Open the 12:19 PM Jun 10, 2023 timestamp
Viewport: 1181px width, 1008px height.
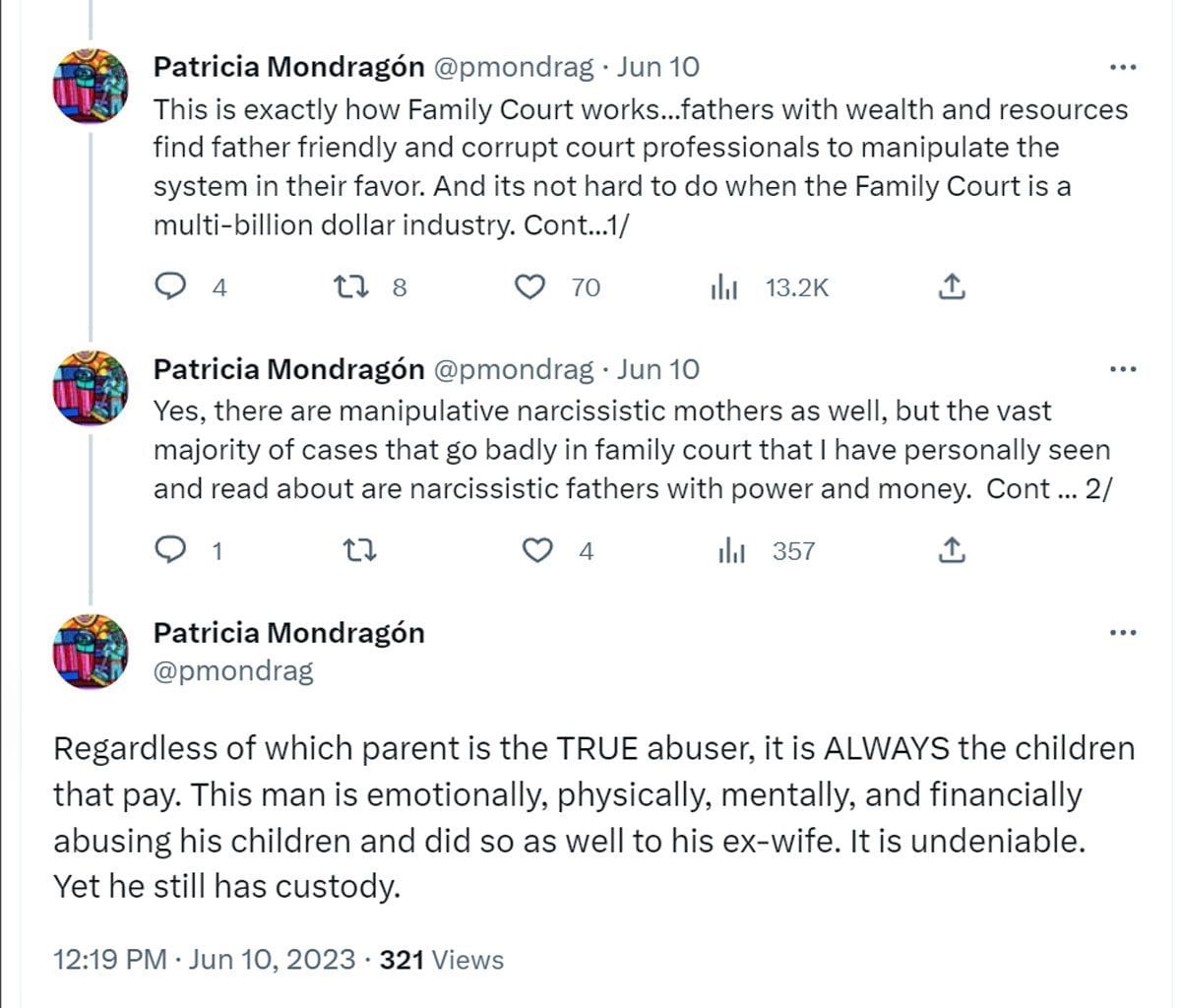pos(203,959)
